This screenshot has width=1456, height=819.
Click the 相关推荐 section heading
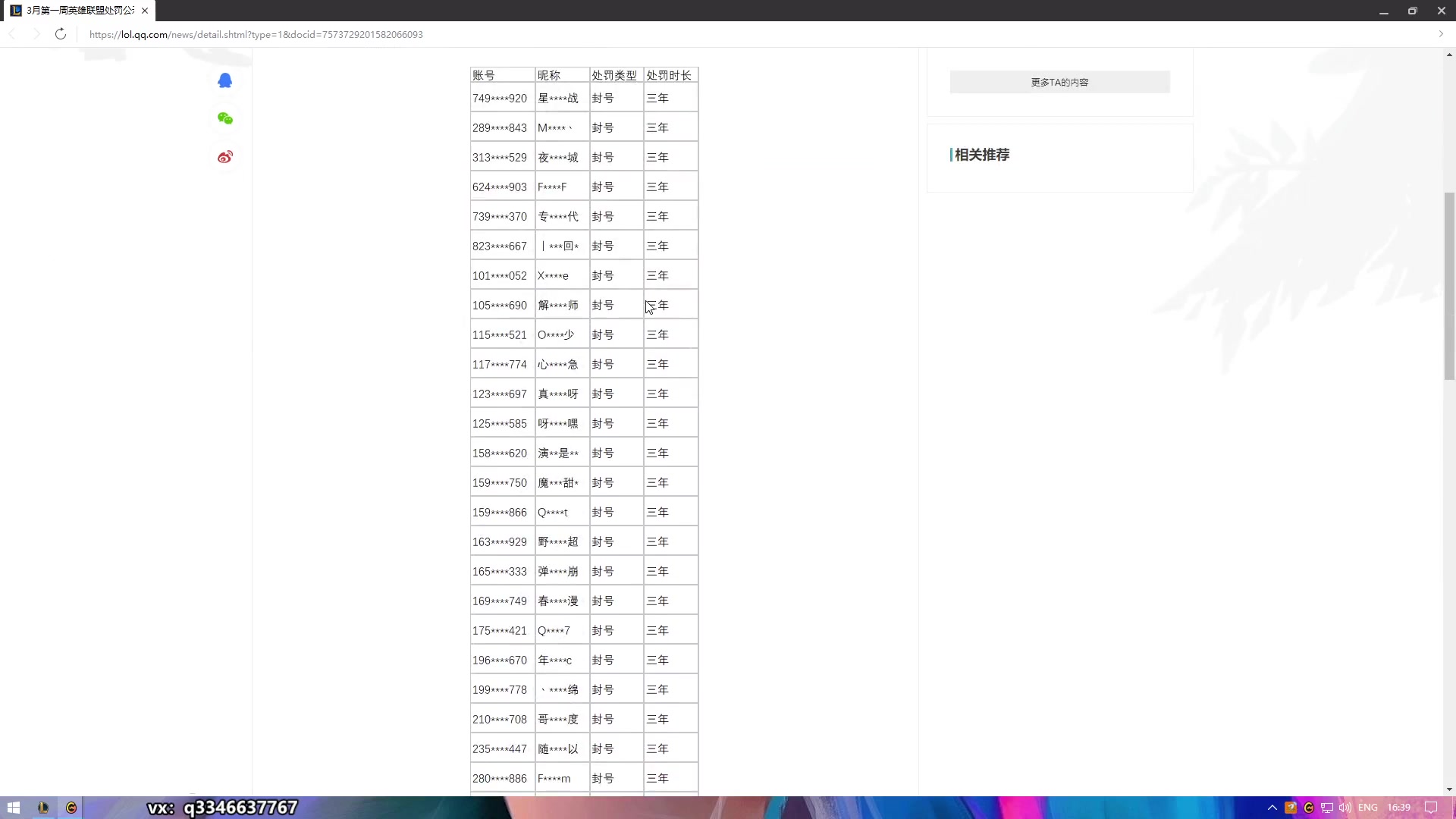point(982,155)
